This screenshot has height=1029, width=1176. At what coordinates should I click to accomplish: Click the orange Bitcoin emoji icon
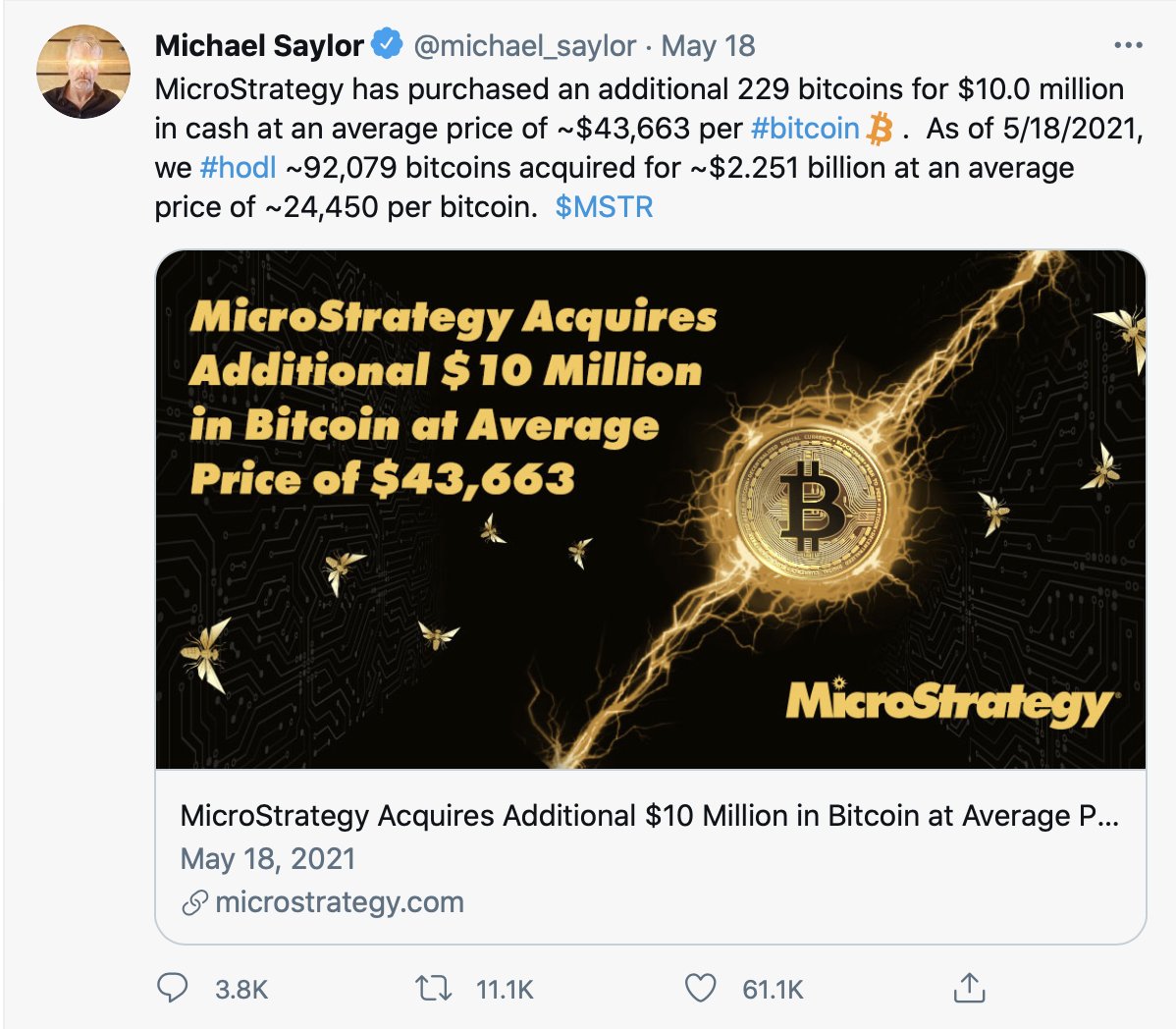[x=881, y=129]
